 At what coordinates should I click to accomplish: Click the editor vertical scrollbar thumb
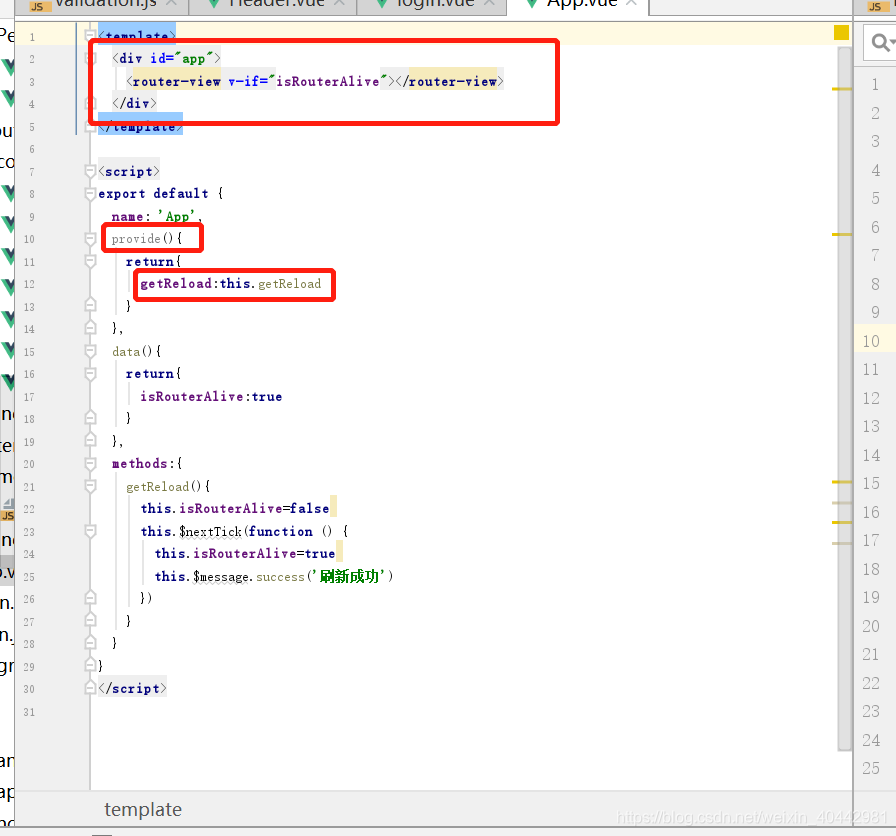tap(844, 399)
